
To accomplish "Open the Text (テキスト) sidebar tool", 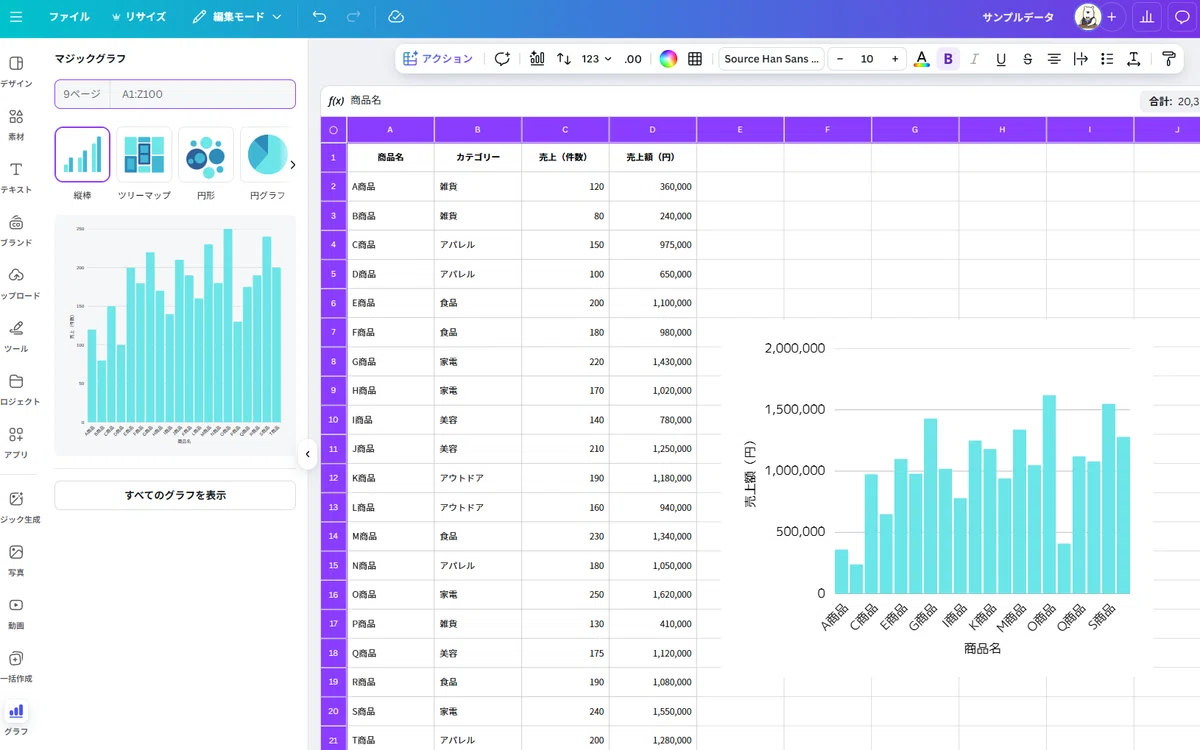I will [16, 177].
